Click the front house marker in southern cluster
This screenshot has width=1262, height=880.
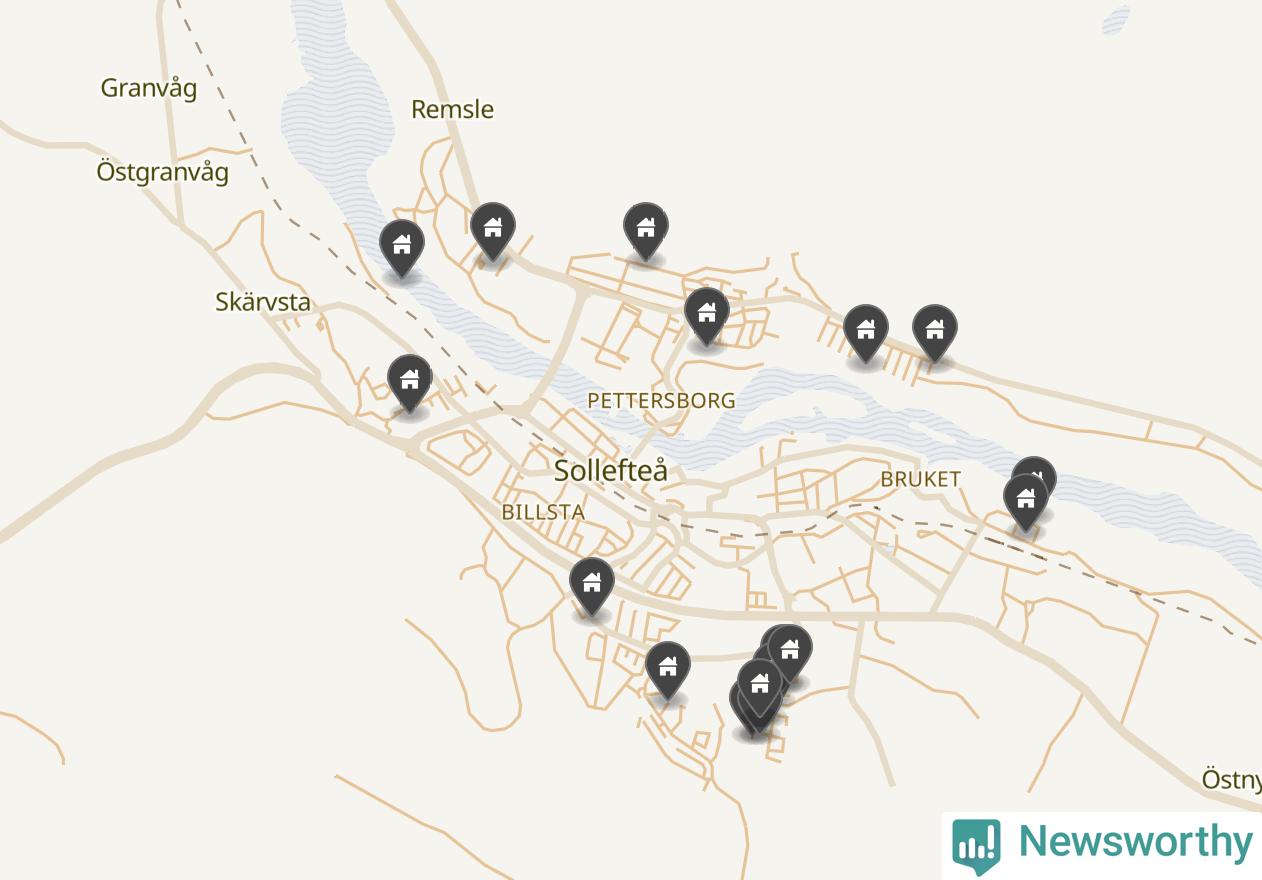pos(760,688)
